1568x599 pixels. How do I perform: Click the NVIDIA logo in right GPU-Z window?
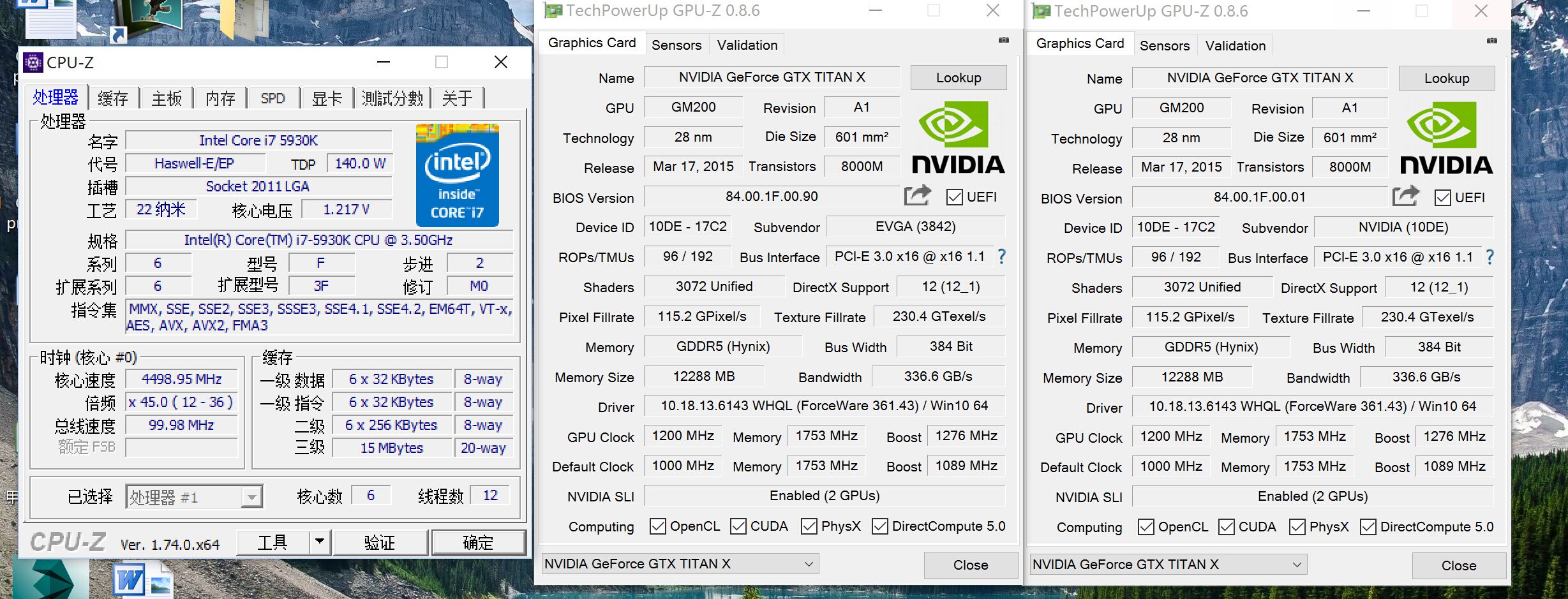(x=1446, y=138)
